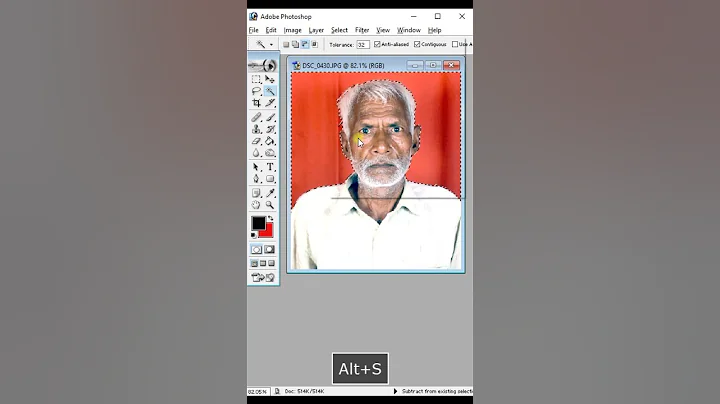The width and height of the screenshot is (720, 404).
Task: Choose New Selection mode in options bar
Action: coord(286,45)
